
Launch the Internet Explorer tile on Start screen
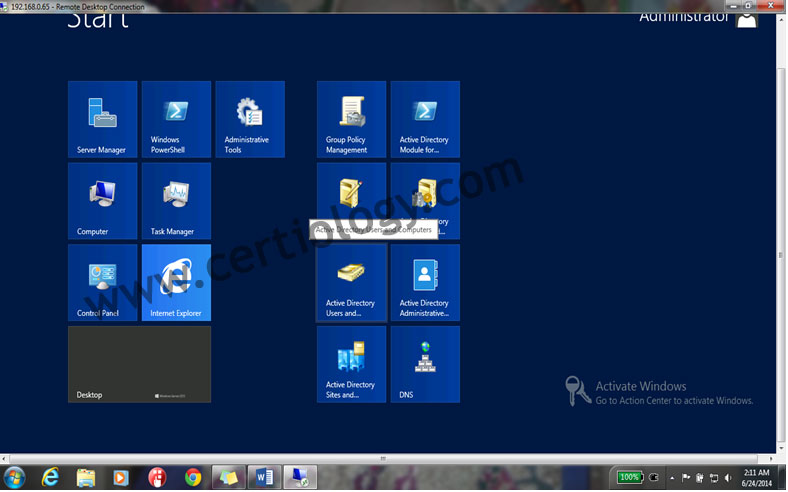pyautogui.click(x=176, y=282)
